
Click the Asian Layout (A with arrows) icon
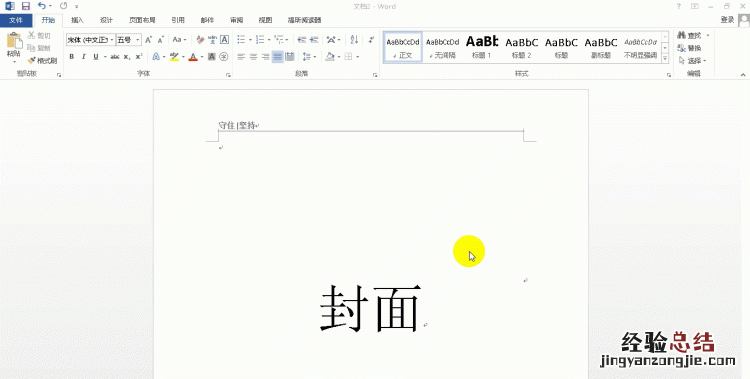pos(330,40)
